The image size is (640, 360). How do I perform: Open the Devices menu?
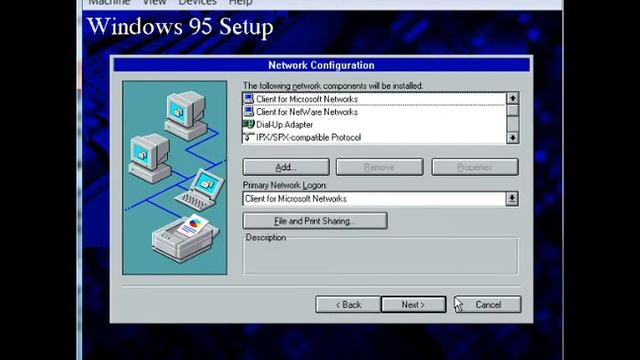(x=197, y=2)
